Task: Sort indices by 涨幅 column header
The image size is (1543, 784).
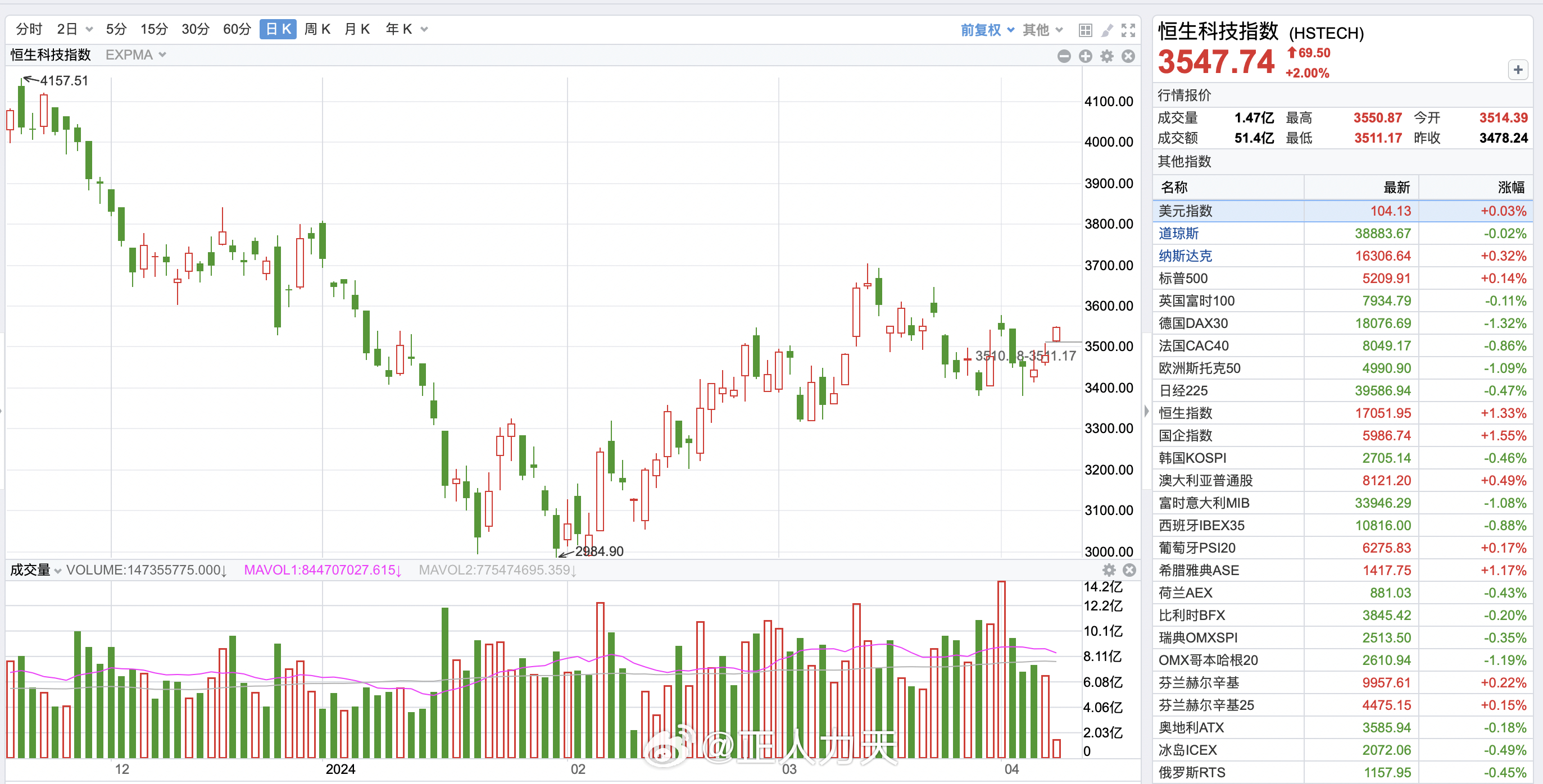Action: [x=1476, y=188]
